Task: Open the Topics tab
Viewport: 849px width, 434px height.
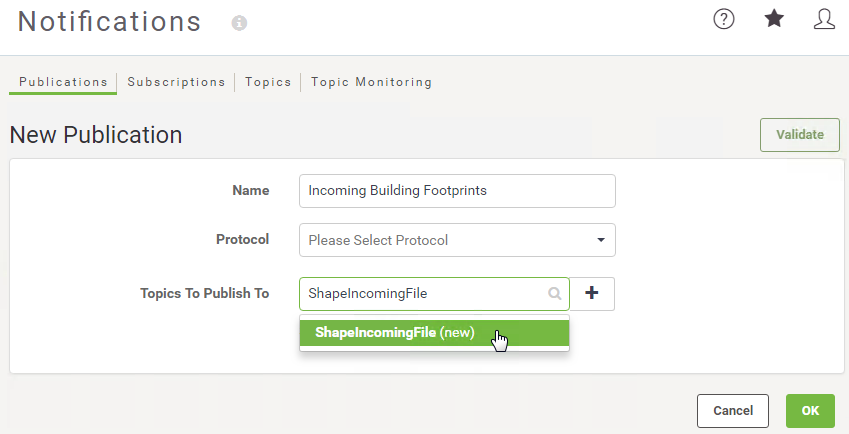Action: point(268,82)
